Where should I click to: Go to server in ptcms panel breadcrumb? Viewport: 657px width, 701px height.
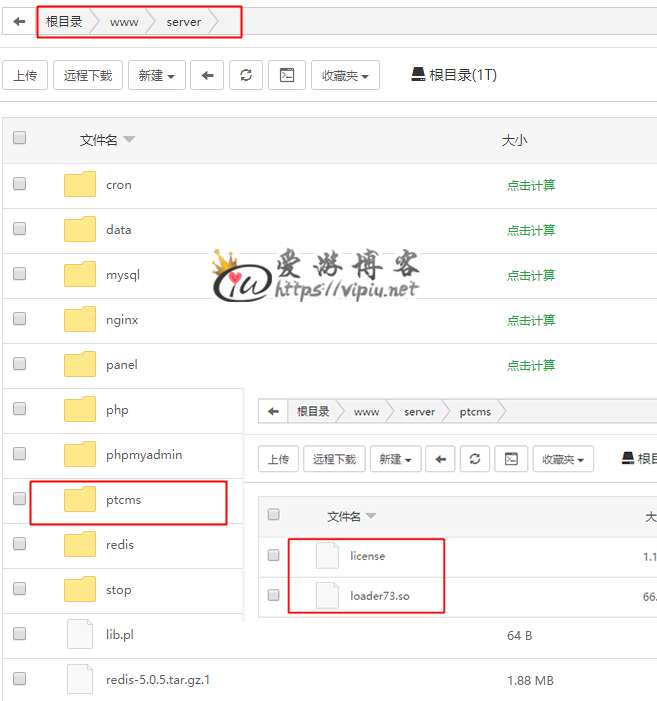point(419,412)
